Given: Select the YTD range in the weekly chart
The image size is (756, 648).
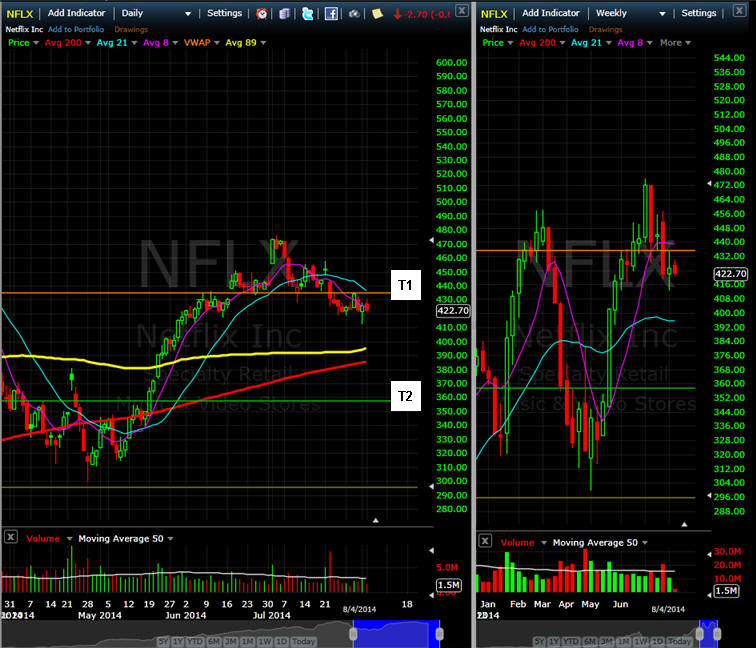Looking at the screenshot, I should [x=571, y=642].
